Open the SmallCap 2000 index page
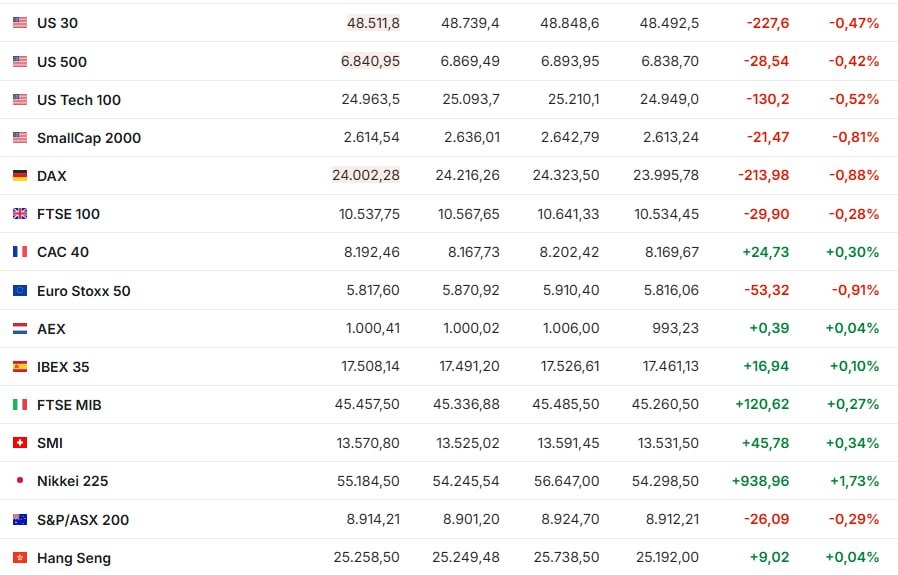Image resolution: width=898 pixels, height=575 pixels. (x=89, y=138)
